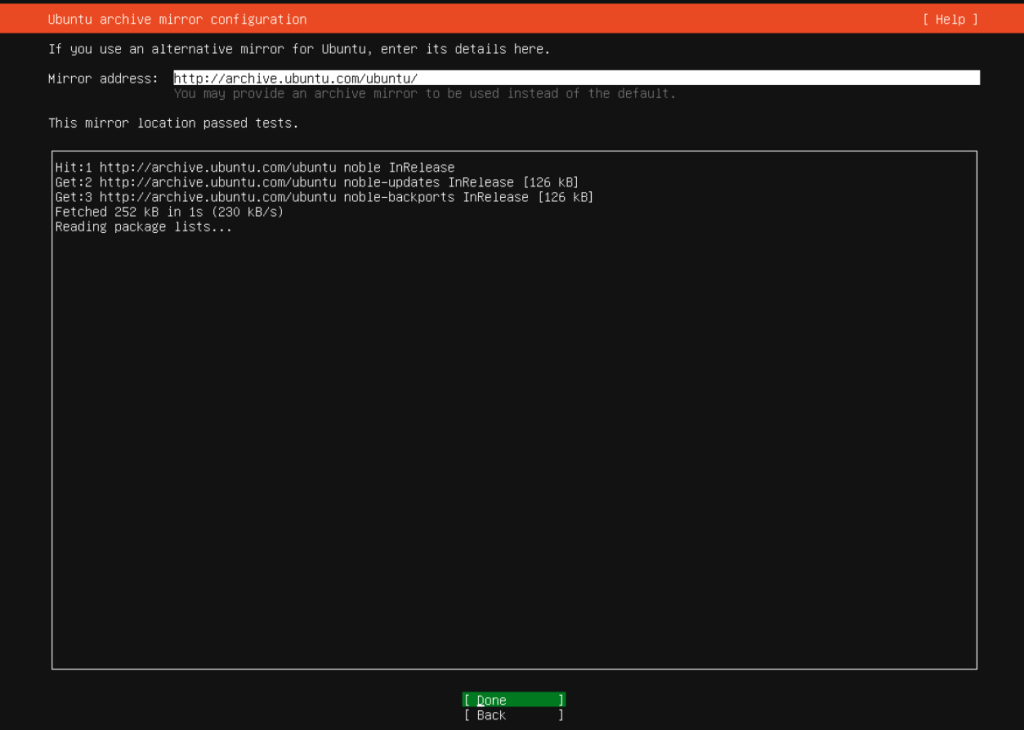Click the 'Get:2' noble-updates log line
The image size is (1024, 730).
(317, 182)
